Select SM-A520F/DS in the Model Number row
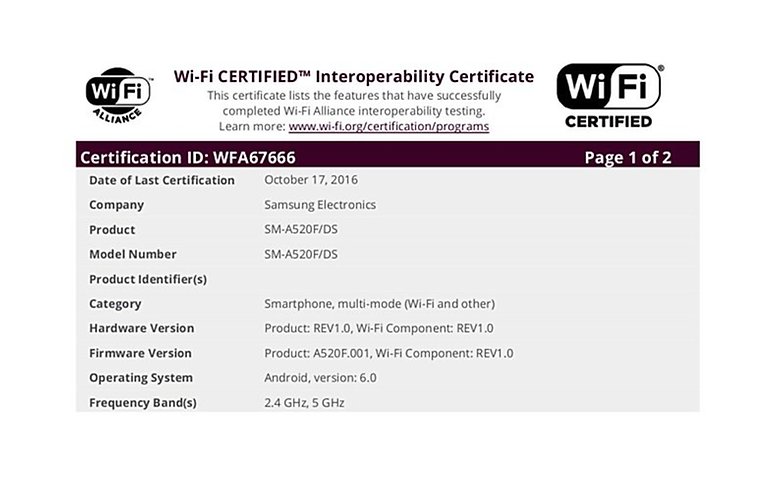Image resolution: width=782 pixels, height=491 pixels. tap(301, 254)
